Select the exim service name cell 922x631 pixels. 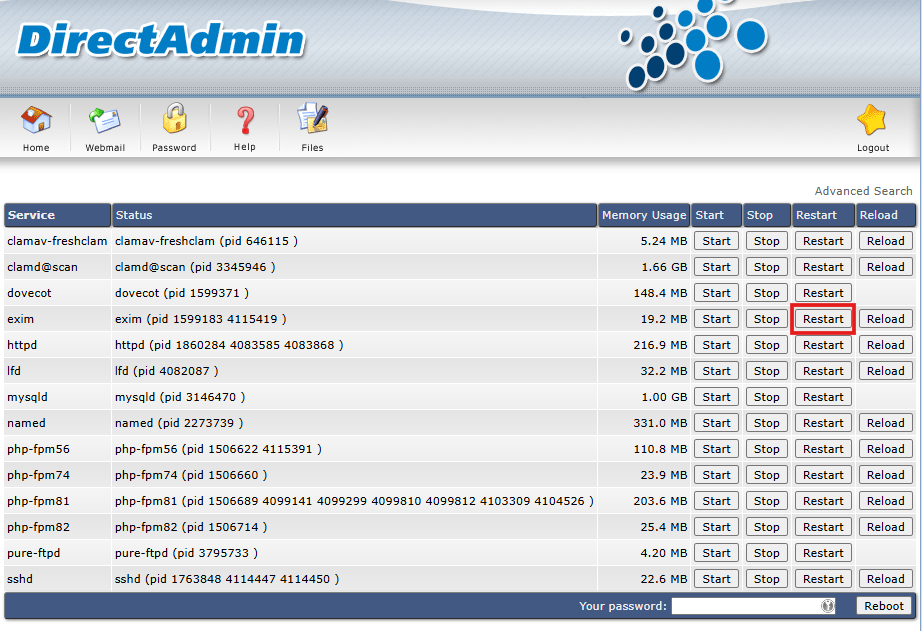coord(58,319)
